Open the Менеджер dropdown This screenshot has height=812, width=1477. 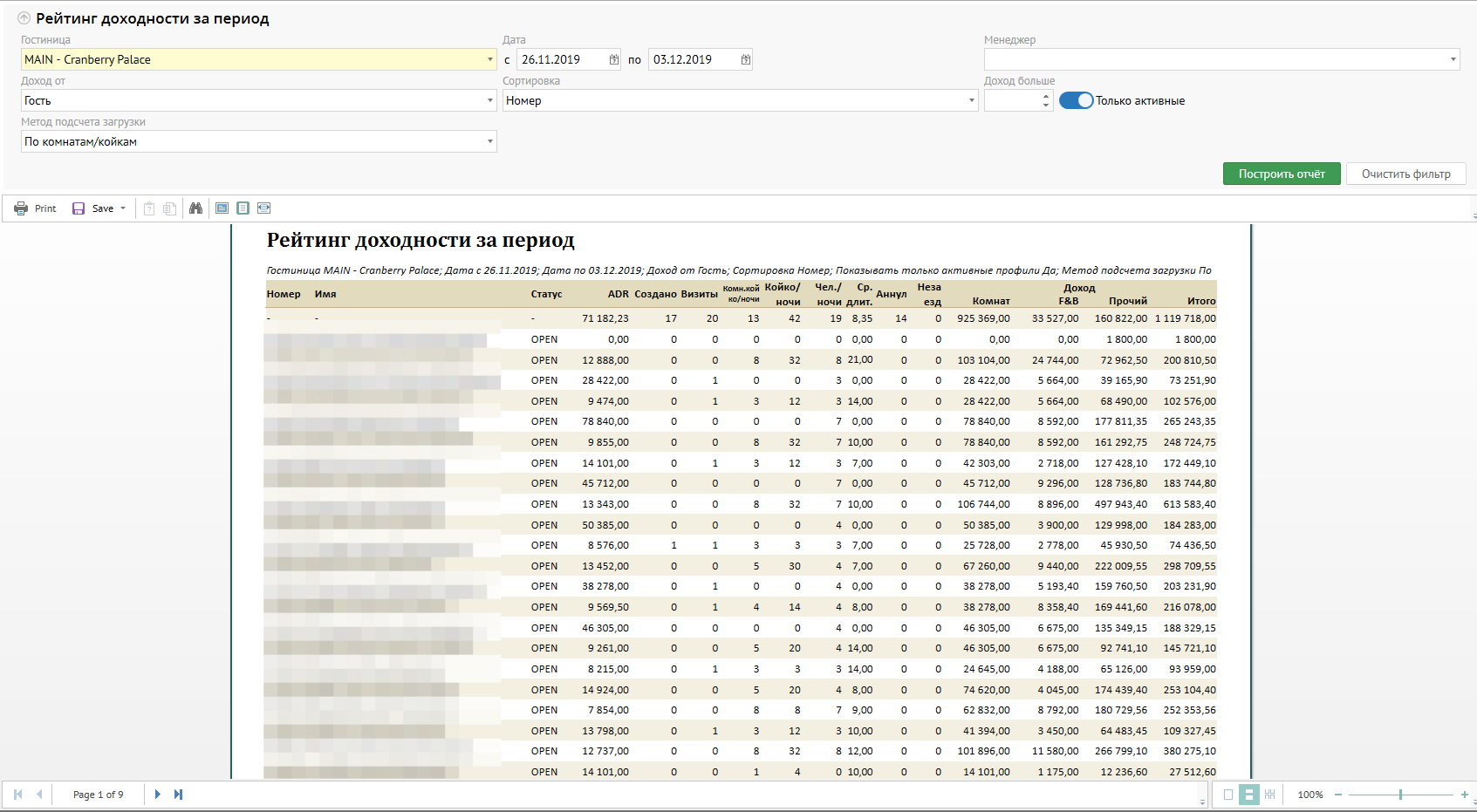[x=1453, y=59]
